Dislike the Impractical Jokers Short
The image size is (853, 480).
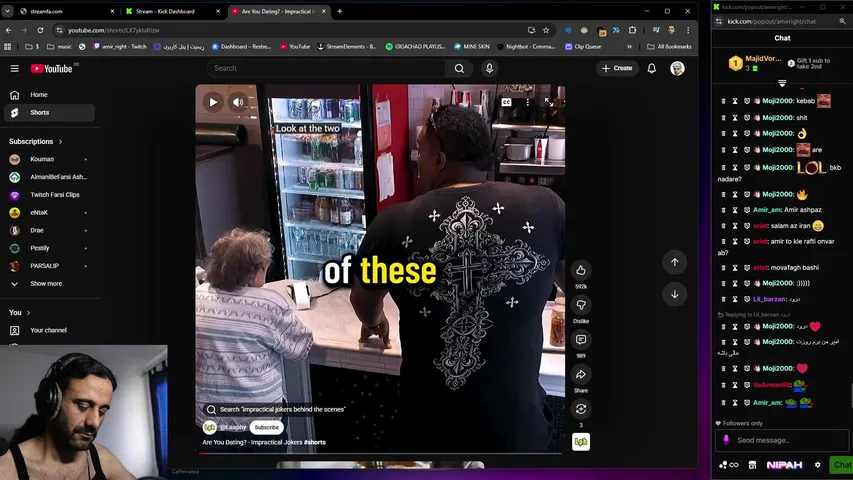click(x=581, y=305)
